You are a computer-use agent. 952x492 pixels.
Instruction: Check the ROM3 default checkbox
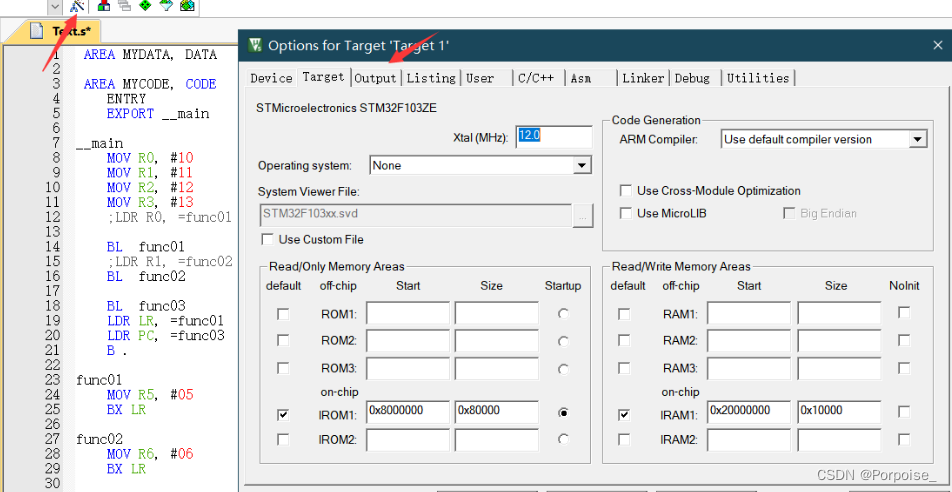283,368
